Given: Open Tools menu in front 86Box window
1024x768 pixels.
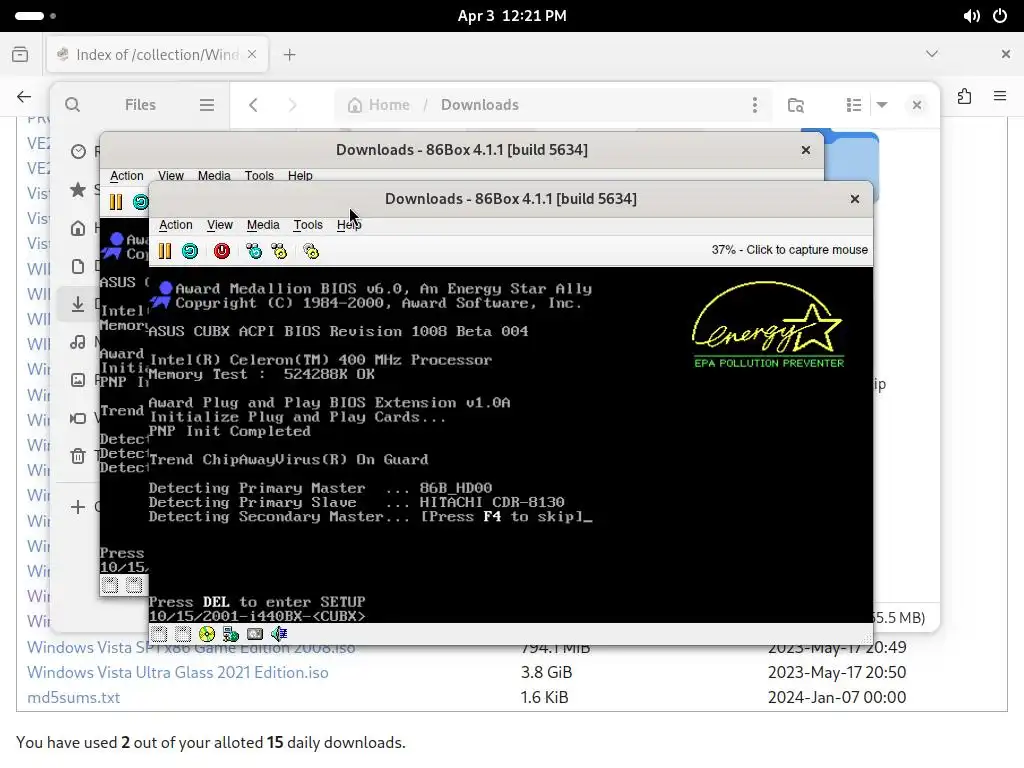Looking at the screenshot, I should [x=308, y=225].
